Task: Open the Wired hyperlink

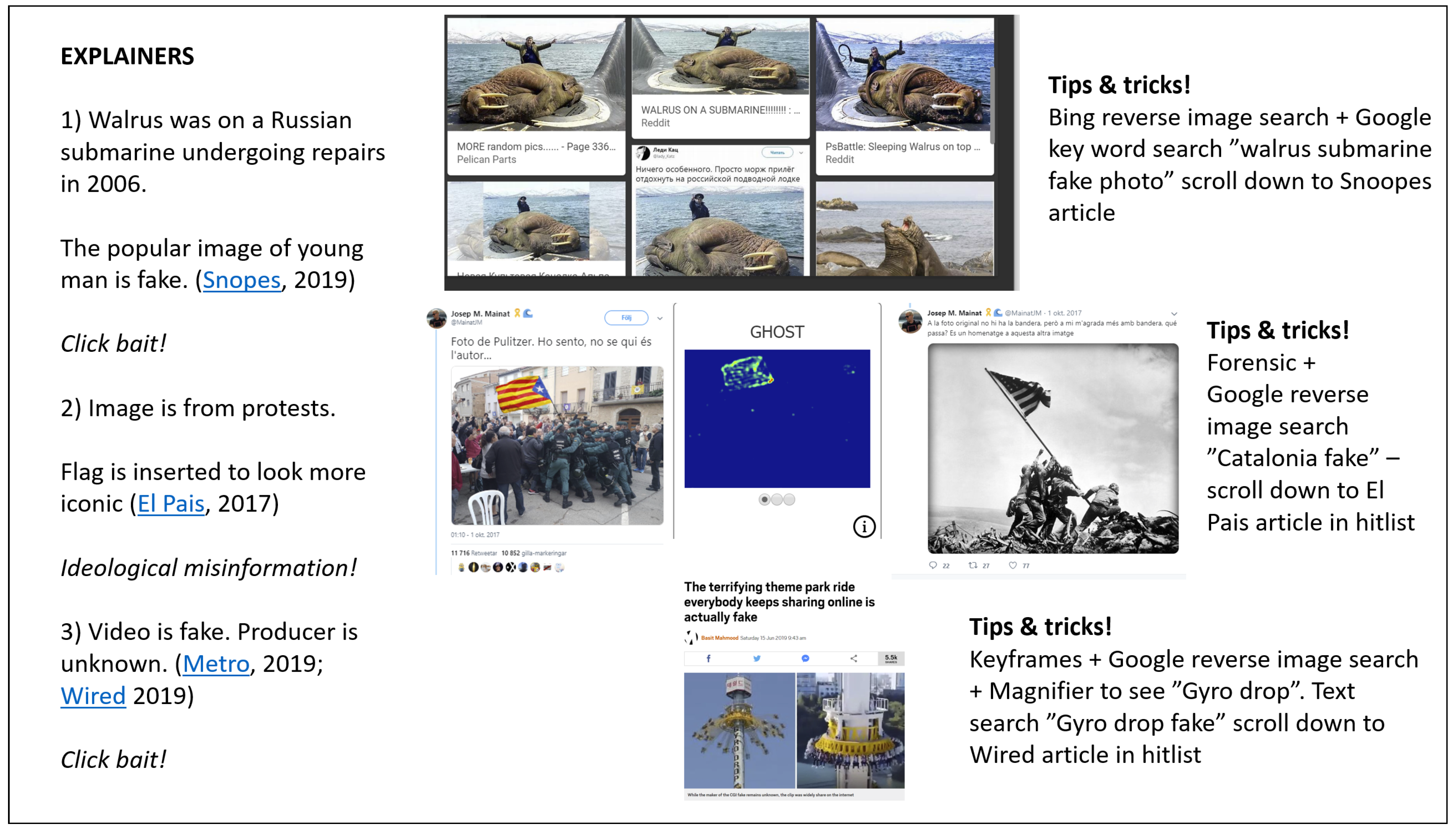Action: 93,696
